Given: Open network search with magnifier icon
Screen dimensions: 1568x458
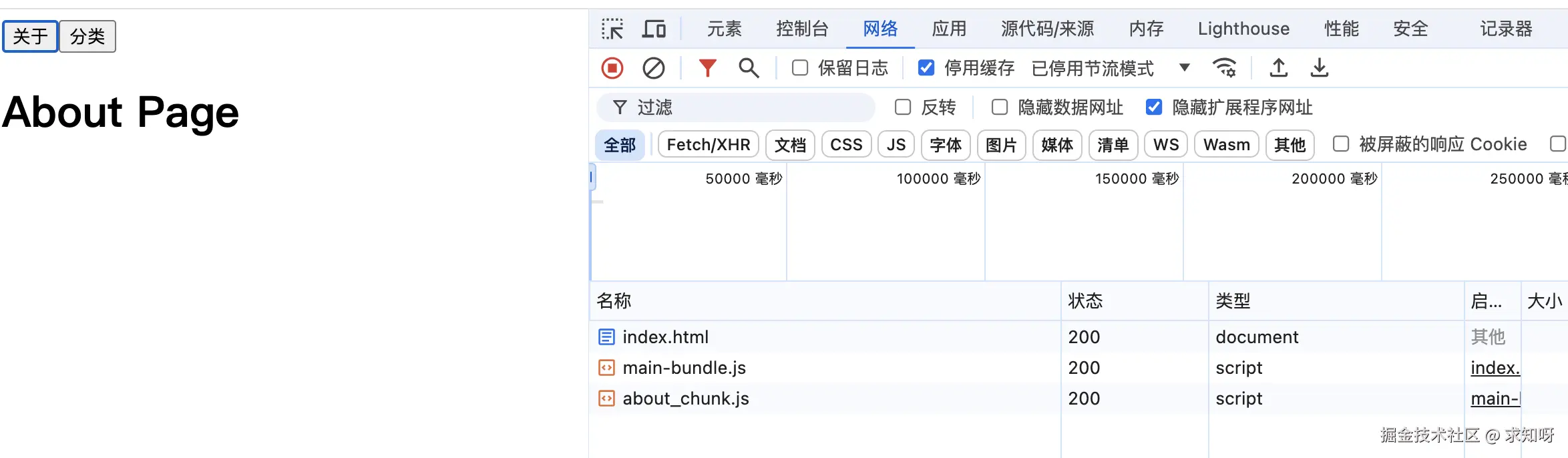Looking at the screenshot, I should click(x=749, y=68).
